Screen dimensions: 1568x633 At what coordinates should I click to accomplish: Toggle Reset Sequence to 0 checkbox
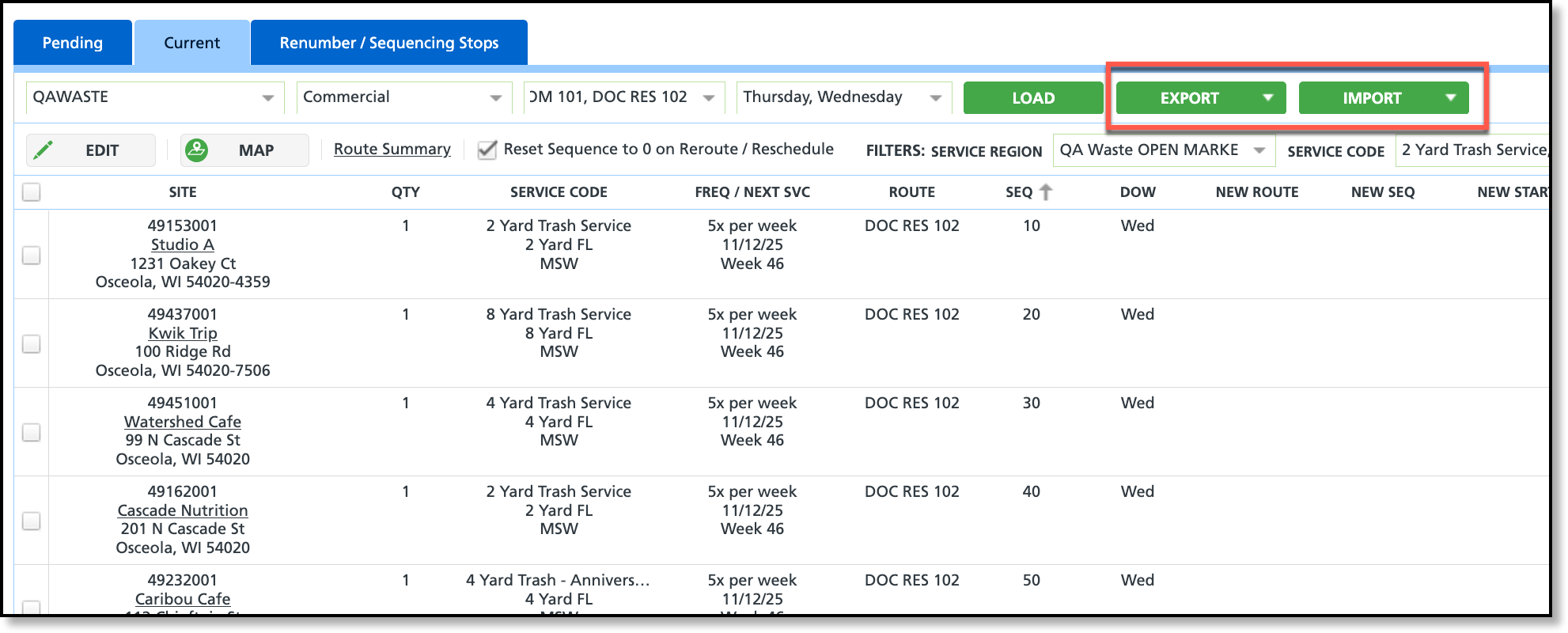[487, 150]
